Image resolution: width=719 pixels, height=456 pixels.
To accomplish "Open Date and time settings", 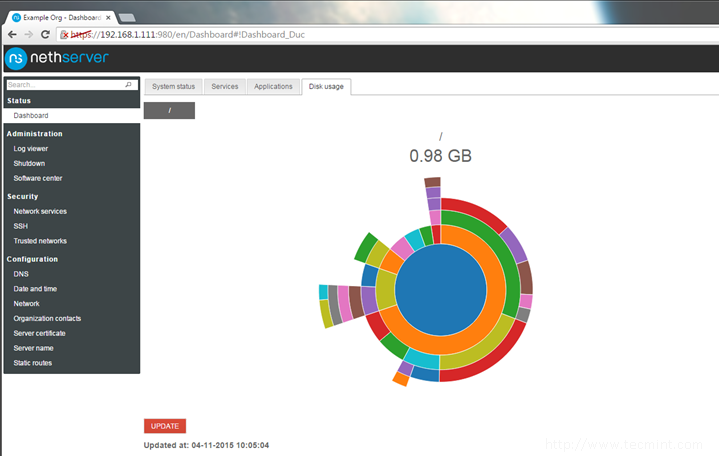I will pyautogui.click(x=35, y=289).
